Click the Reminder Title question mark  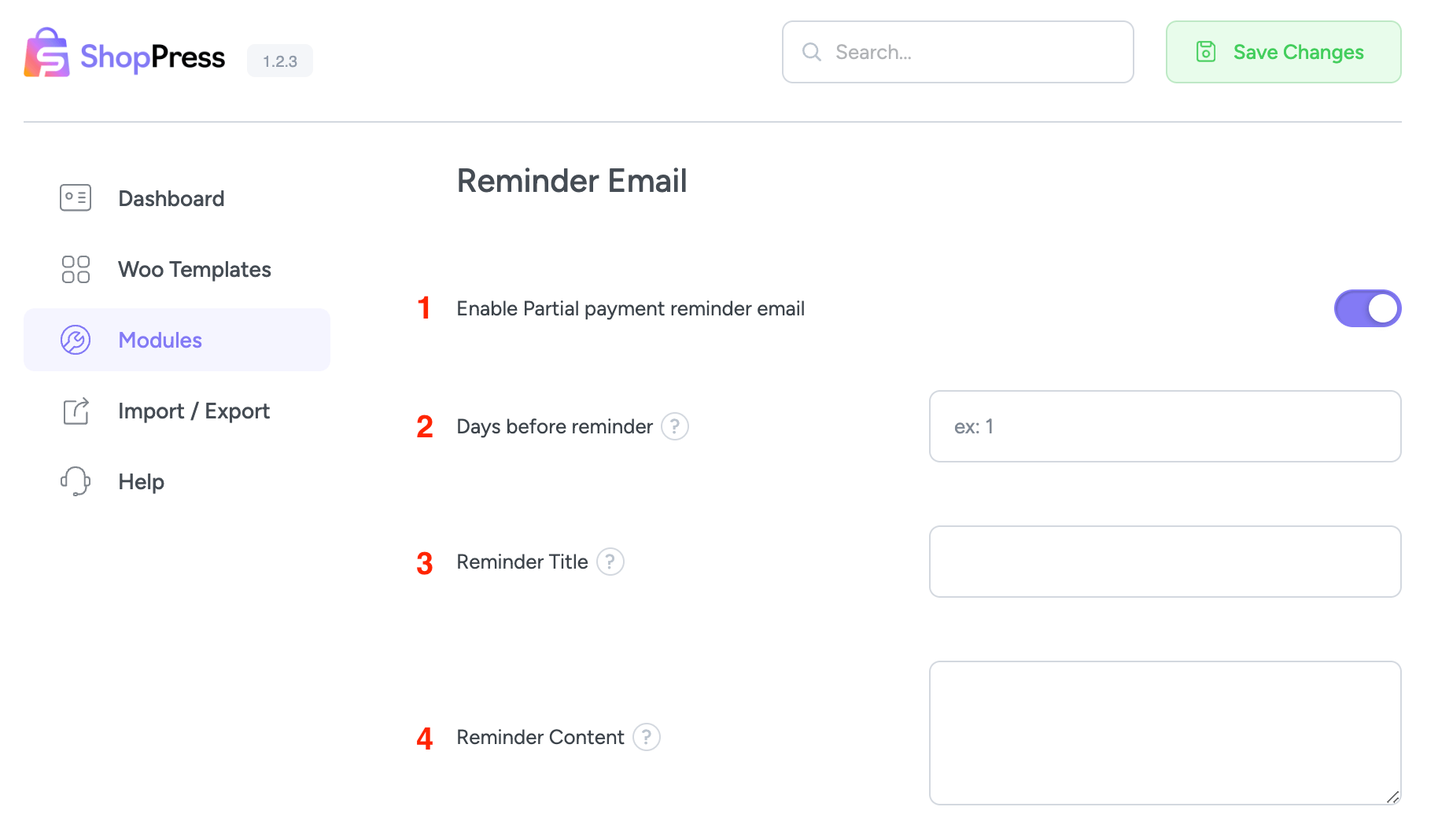click(x=610, y=562)
